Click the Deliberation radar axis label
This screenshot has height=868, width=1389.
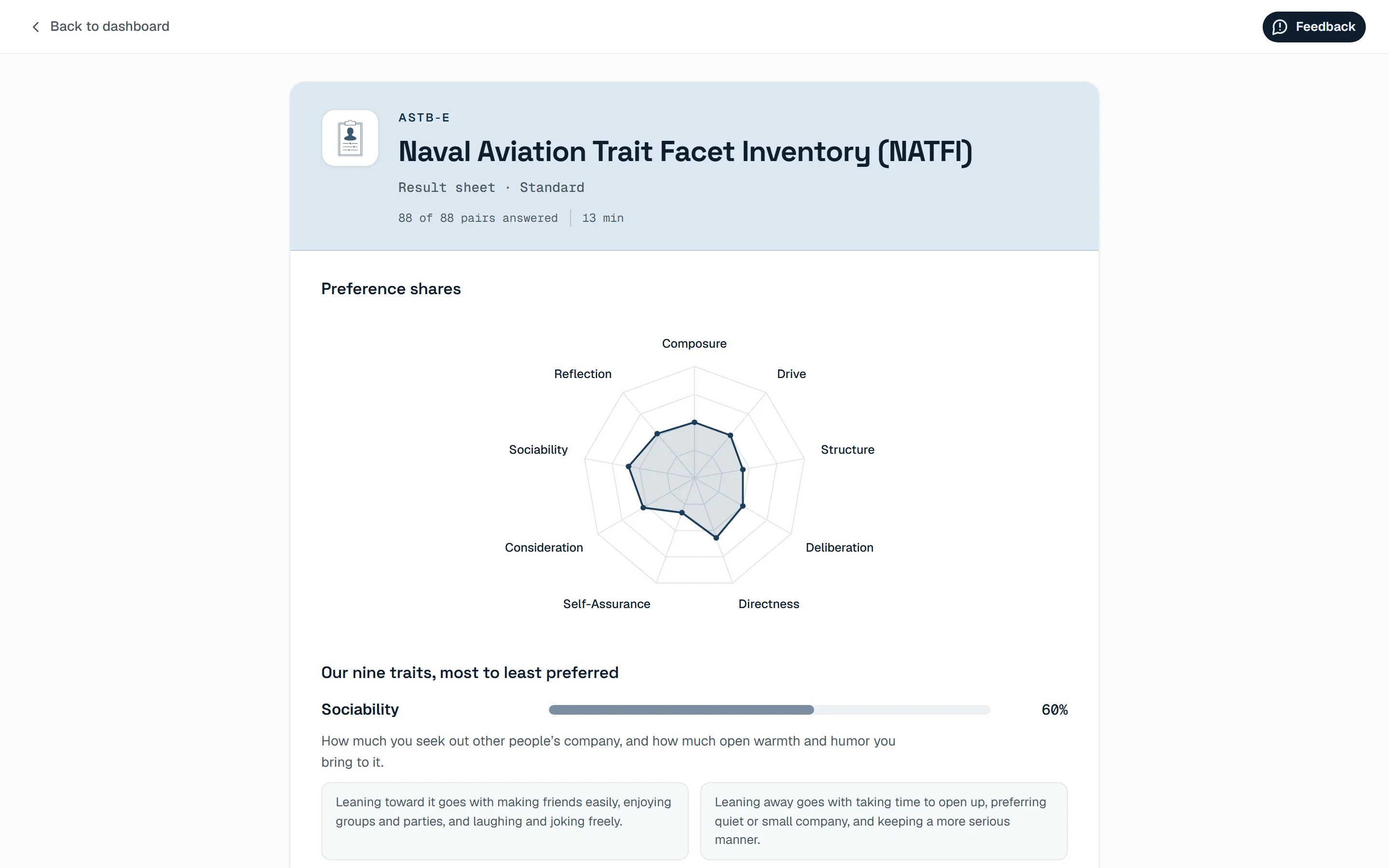pyautogui.click(x=839, y=548)
